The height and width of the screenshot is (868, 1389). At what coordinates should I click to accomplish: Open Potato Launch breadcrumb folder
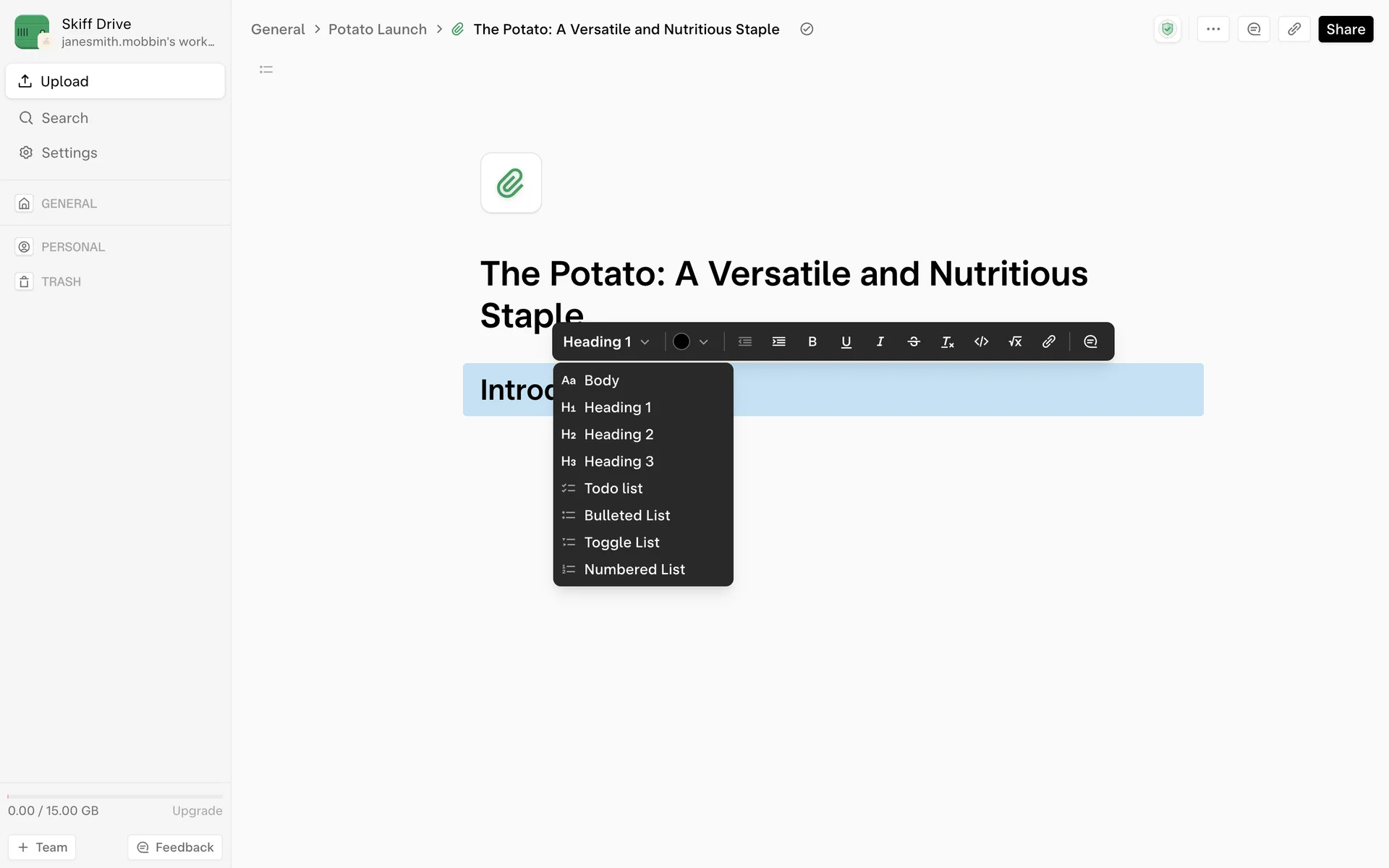(x=378, y=29)
